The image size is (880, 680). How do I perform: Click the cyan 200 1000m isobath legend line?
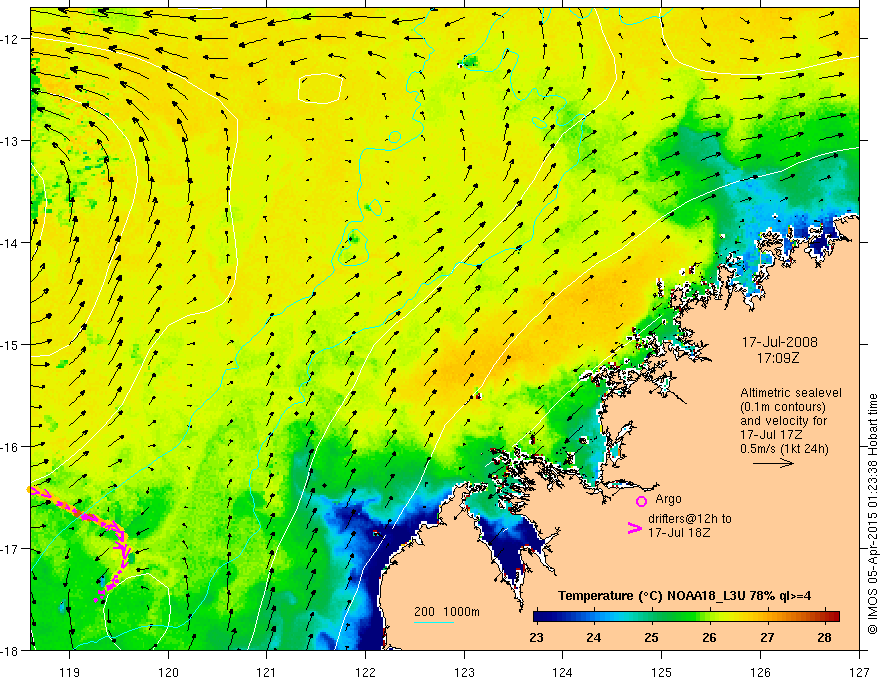click(x=434, y=622)
